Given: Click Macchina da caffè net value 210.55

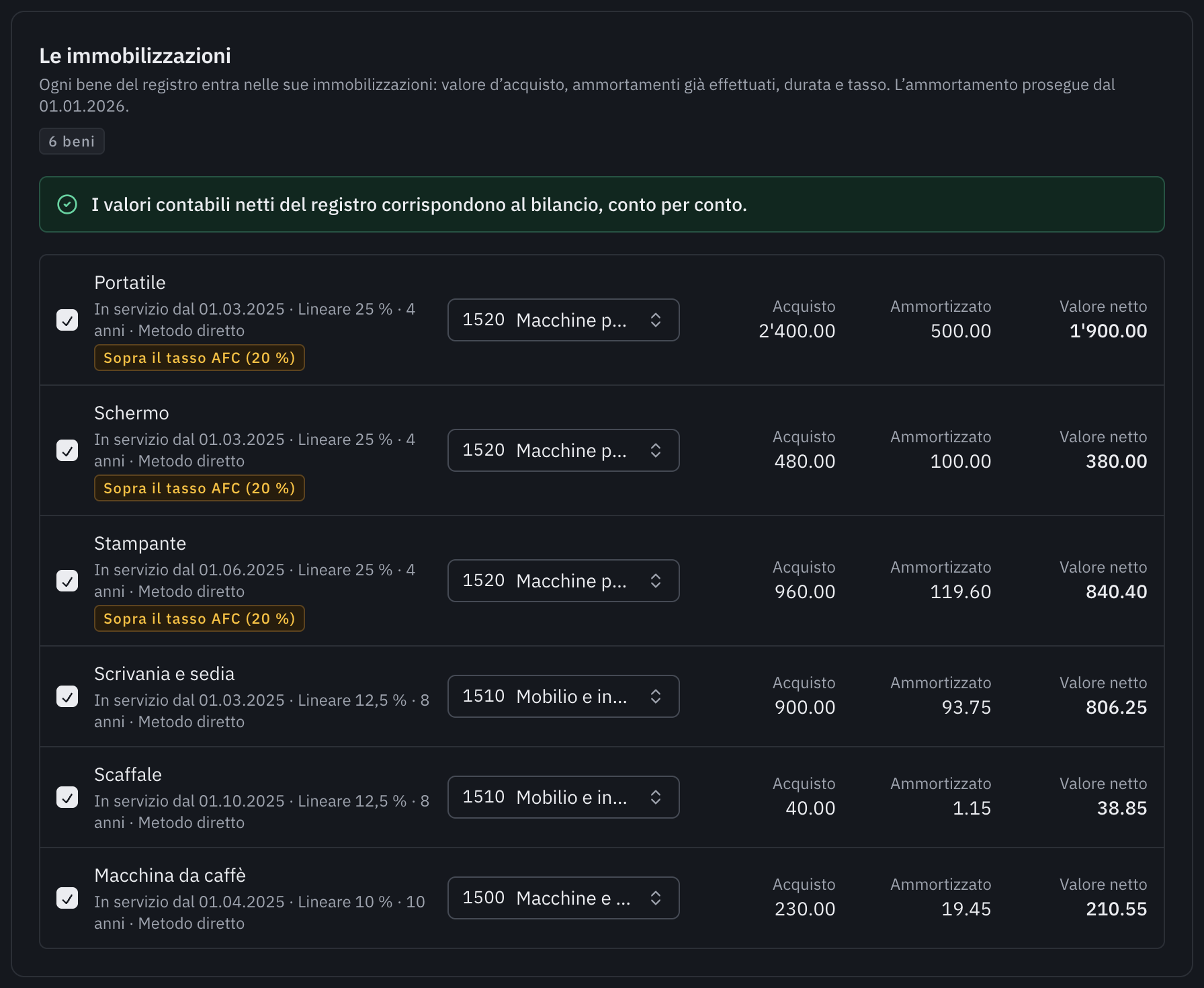Looking at the screenshot, I should [1117, 909].
